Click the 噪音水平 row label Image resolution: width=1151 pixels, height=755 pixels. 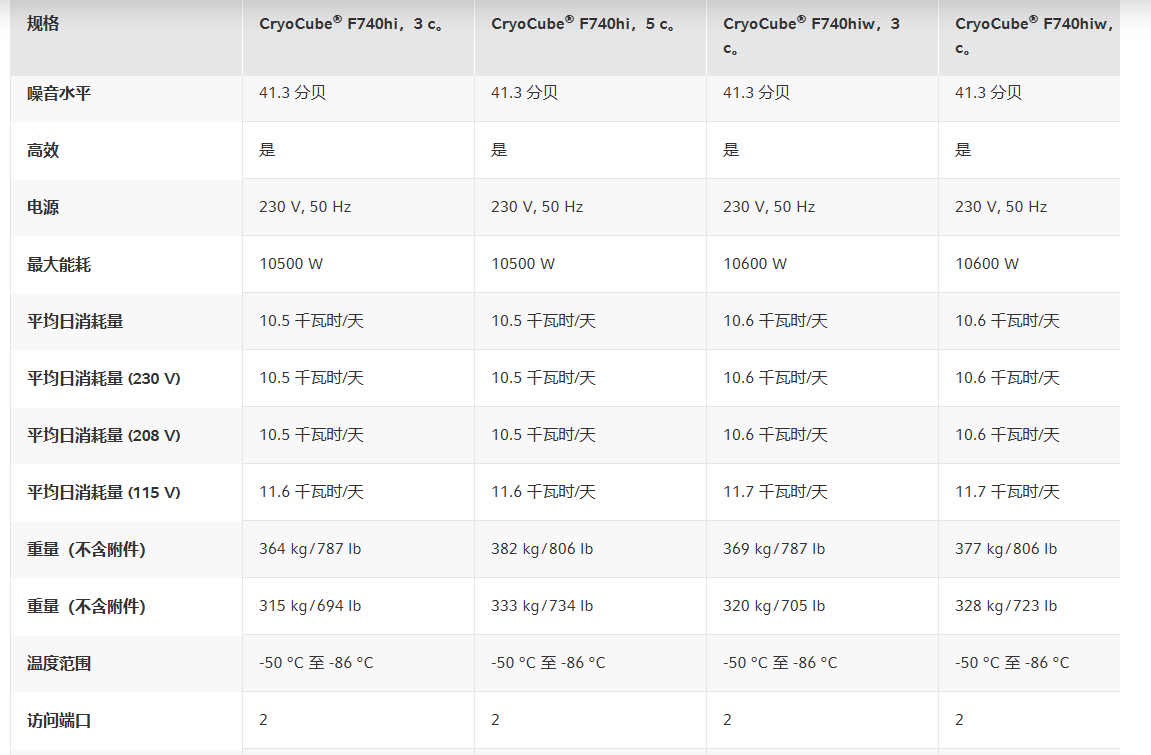pos(58,93)
